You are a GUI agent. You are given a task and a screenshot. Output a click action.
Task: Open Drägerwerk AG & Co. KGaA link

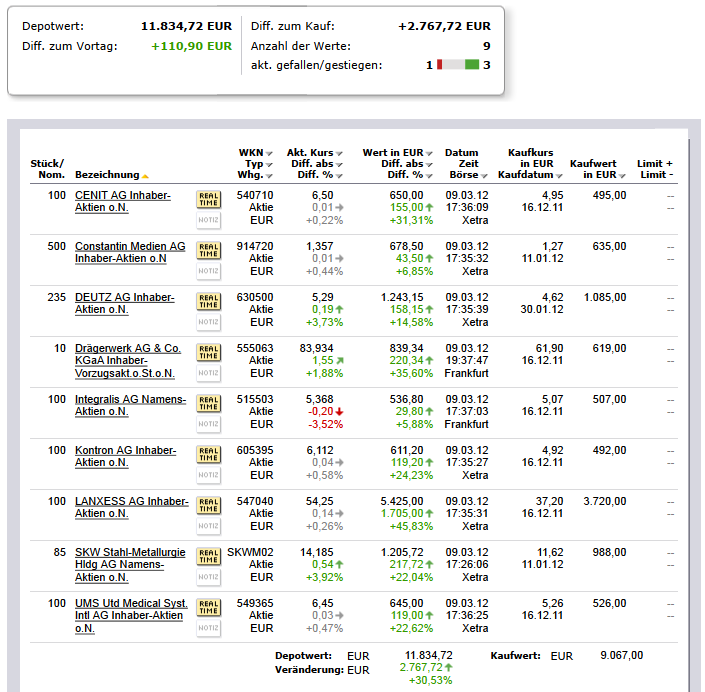[128, 361]
